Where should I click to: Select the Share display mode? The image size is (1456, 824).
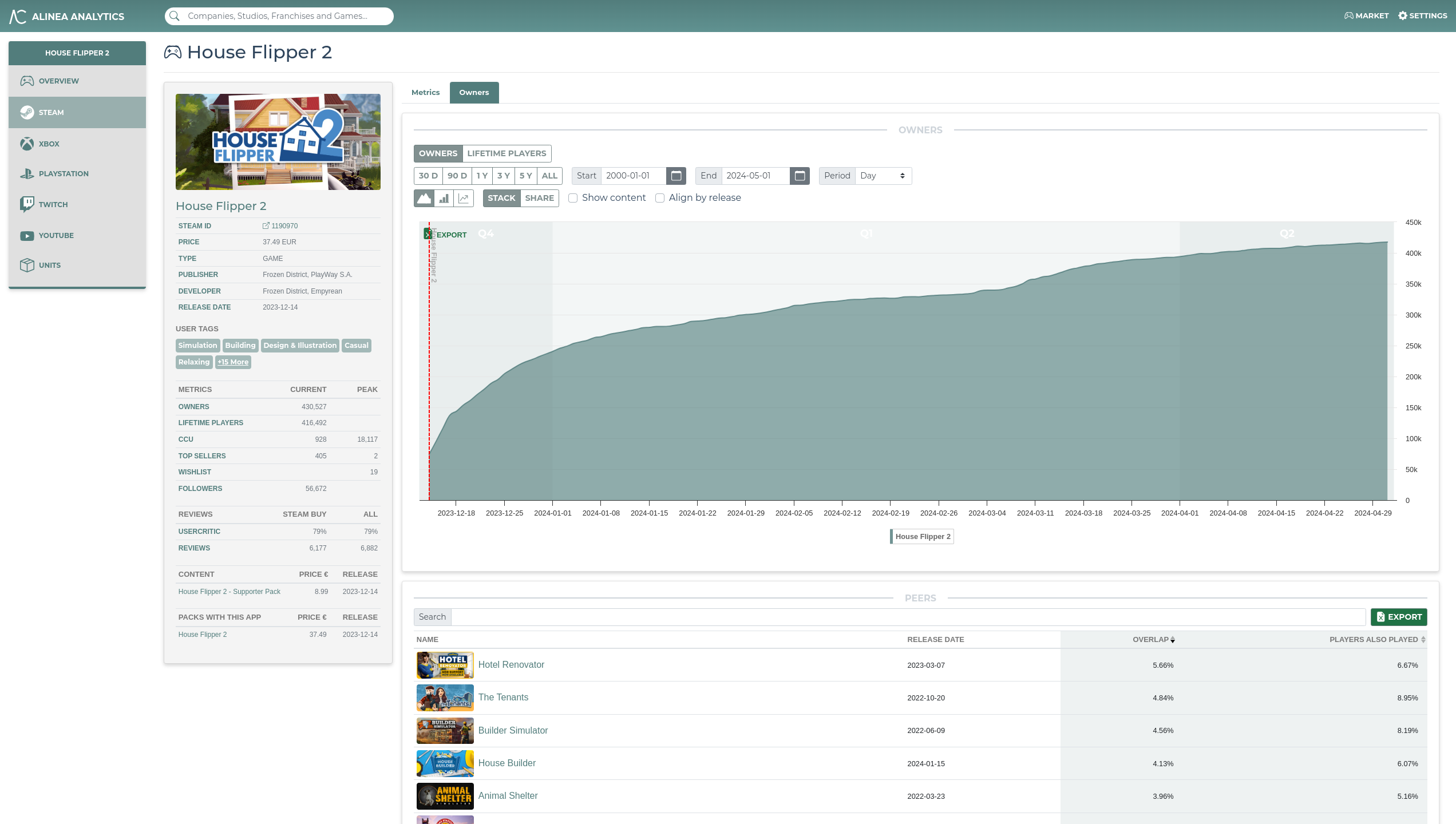(539, 198)
